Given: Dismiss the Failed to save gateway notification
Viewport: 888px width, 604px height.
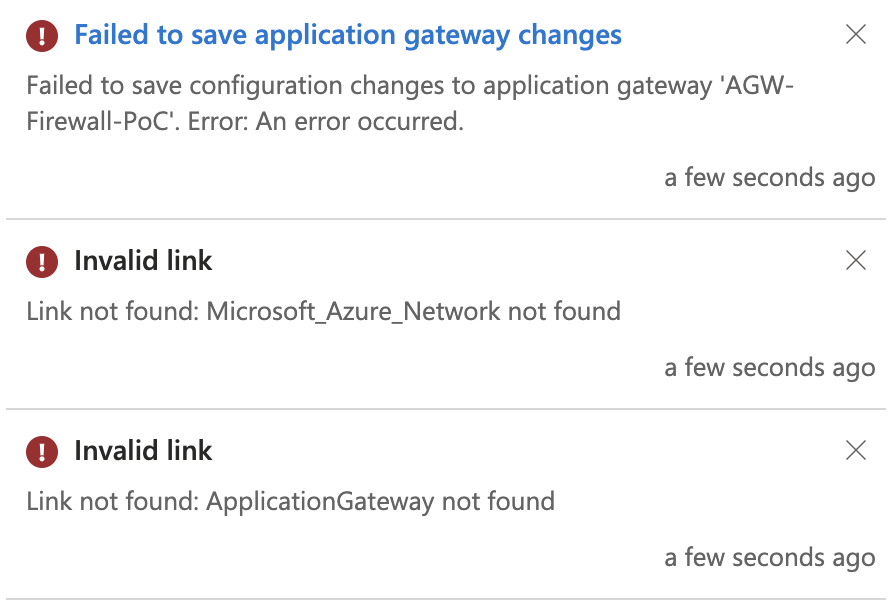Looking at the screenshot, I should click(856, 35).
